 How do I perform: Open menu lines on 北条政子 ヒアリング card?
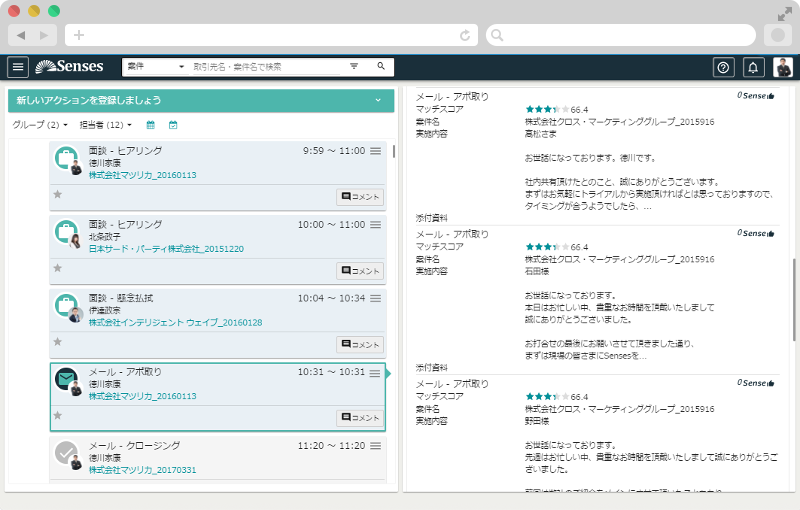coord(376,225)
